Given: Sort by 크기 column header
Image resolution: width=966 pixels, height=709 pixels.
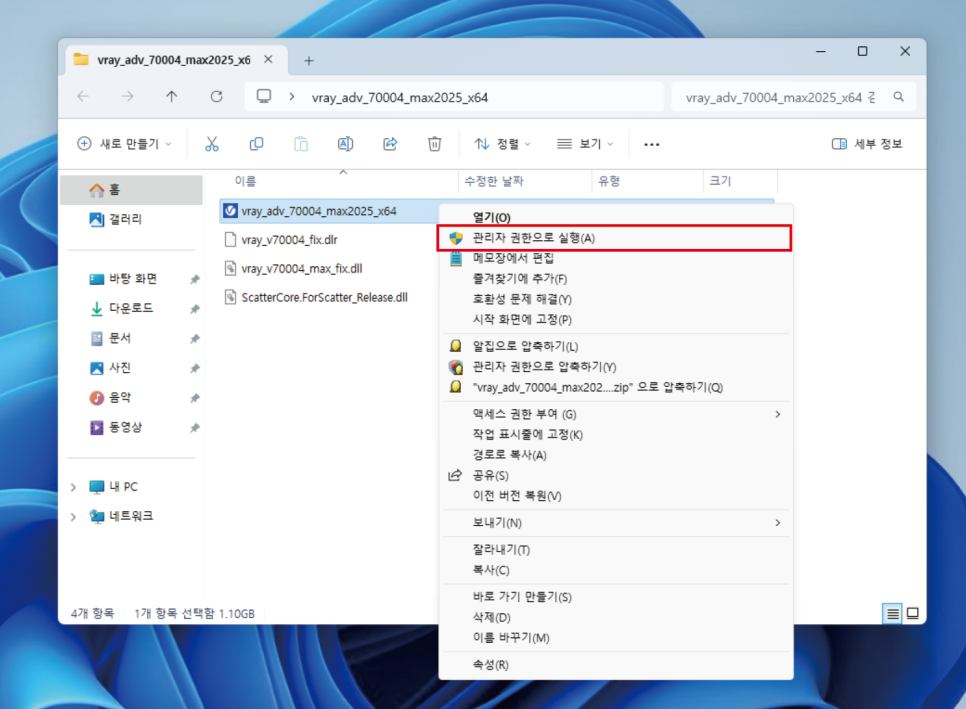Looking at the screenshot, I should pos(740,180).
